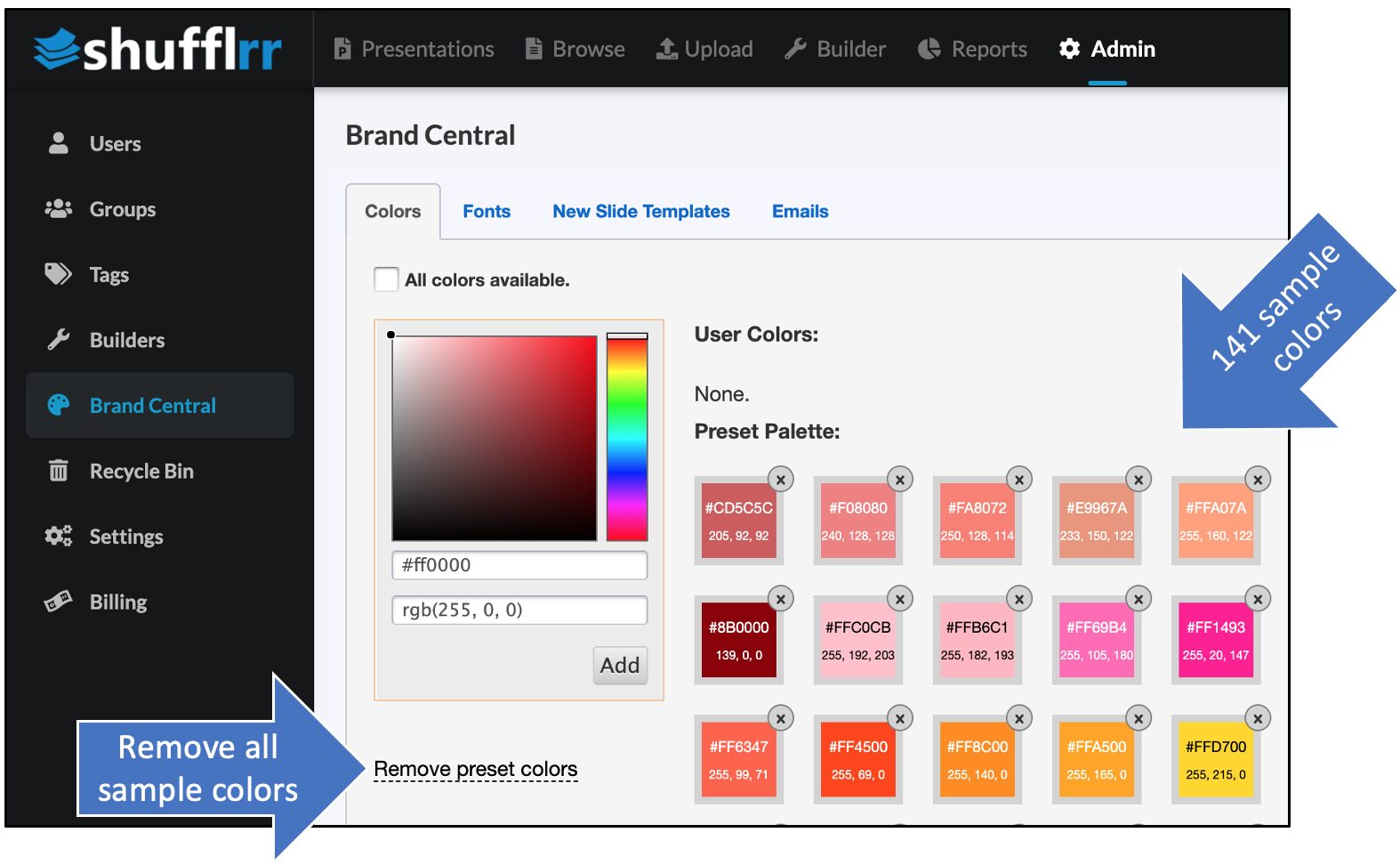Click the Tags icon in sidebar
Image resolution: width=1400 pixels, height=865 pixels.
coord(59,274)
